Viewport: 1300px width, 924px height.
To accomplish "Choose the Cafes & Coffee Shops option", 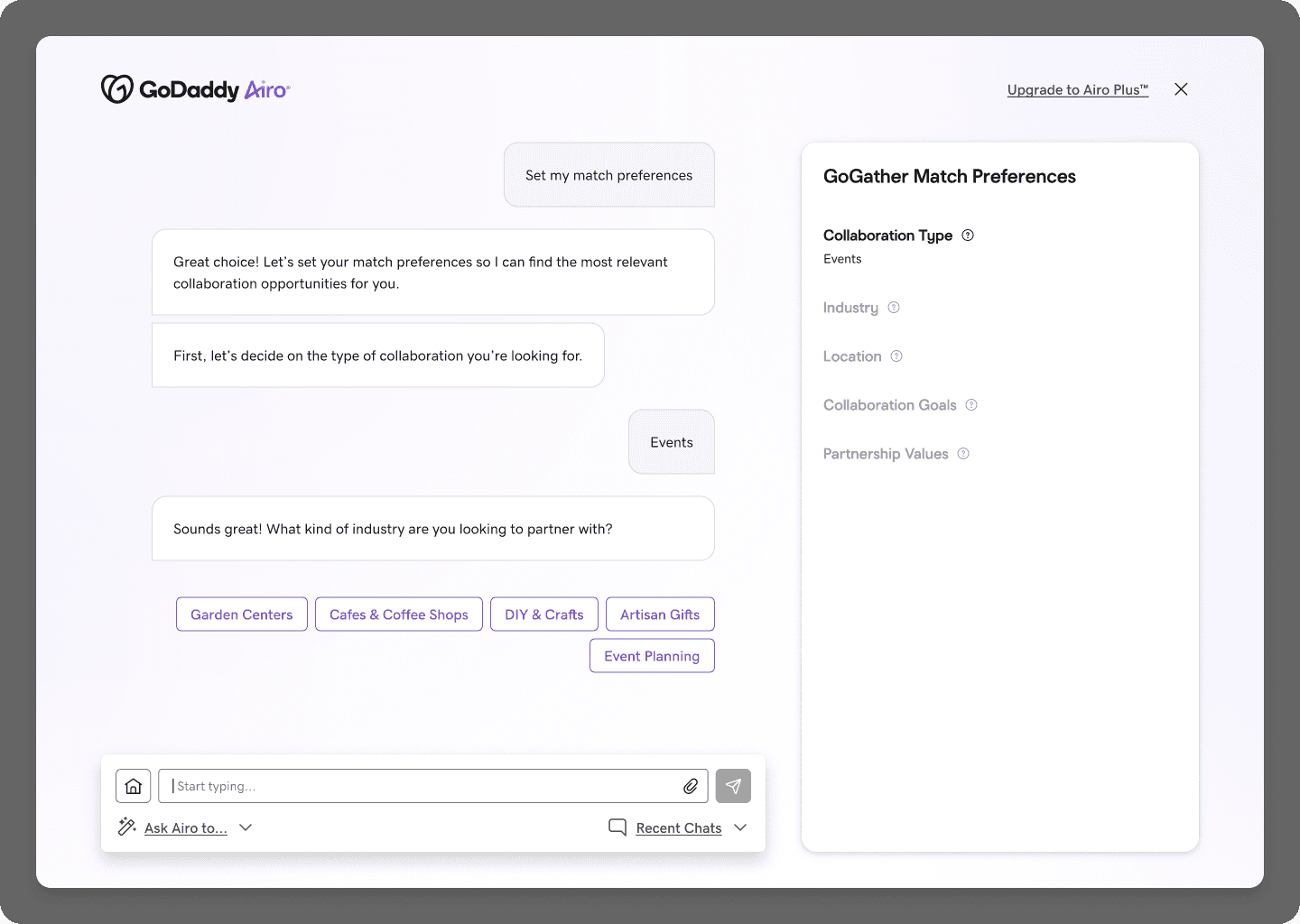I will (x=399, y=614).
